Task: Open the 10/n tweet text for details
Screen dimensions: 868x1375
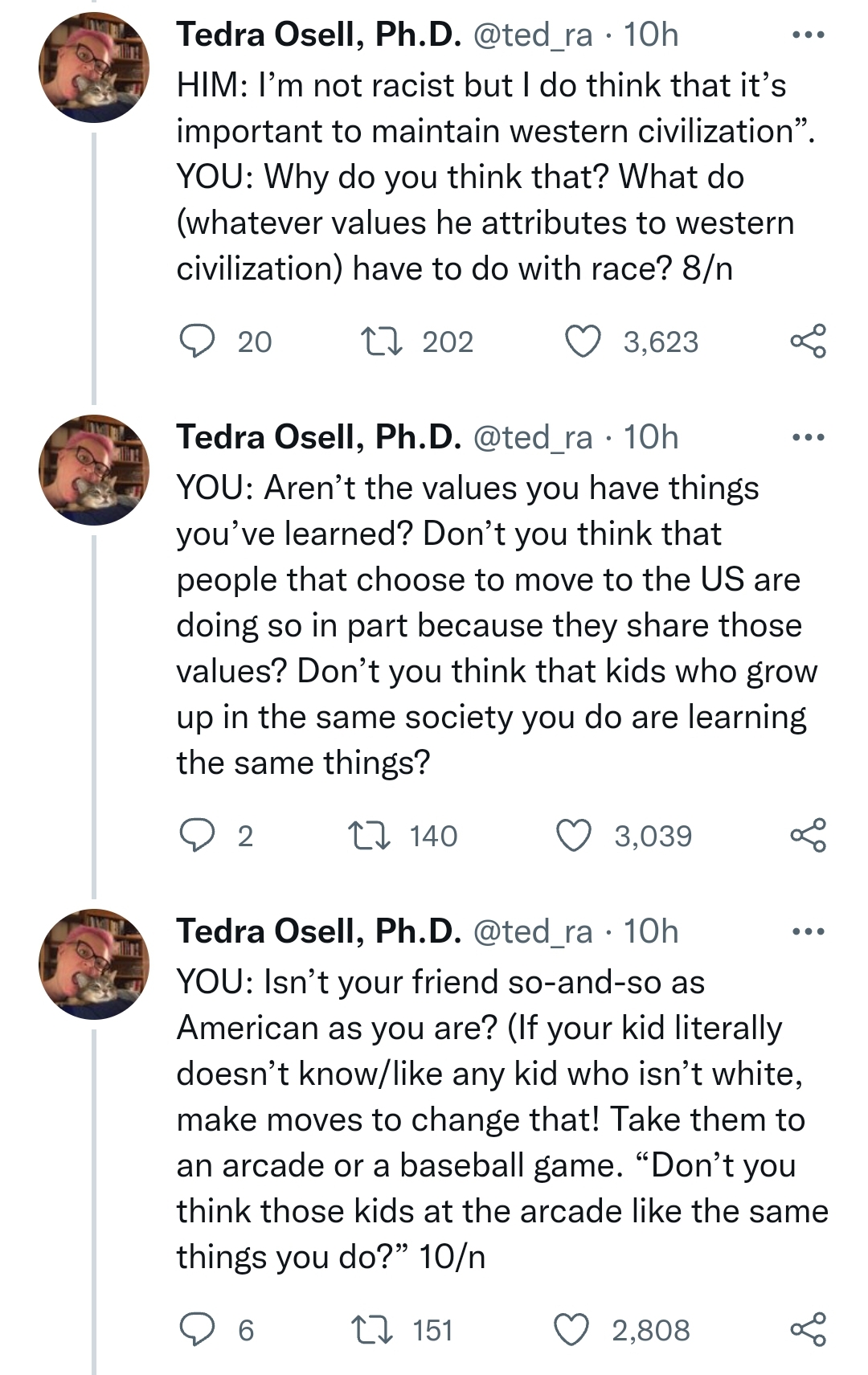Action: 502,1119
